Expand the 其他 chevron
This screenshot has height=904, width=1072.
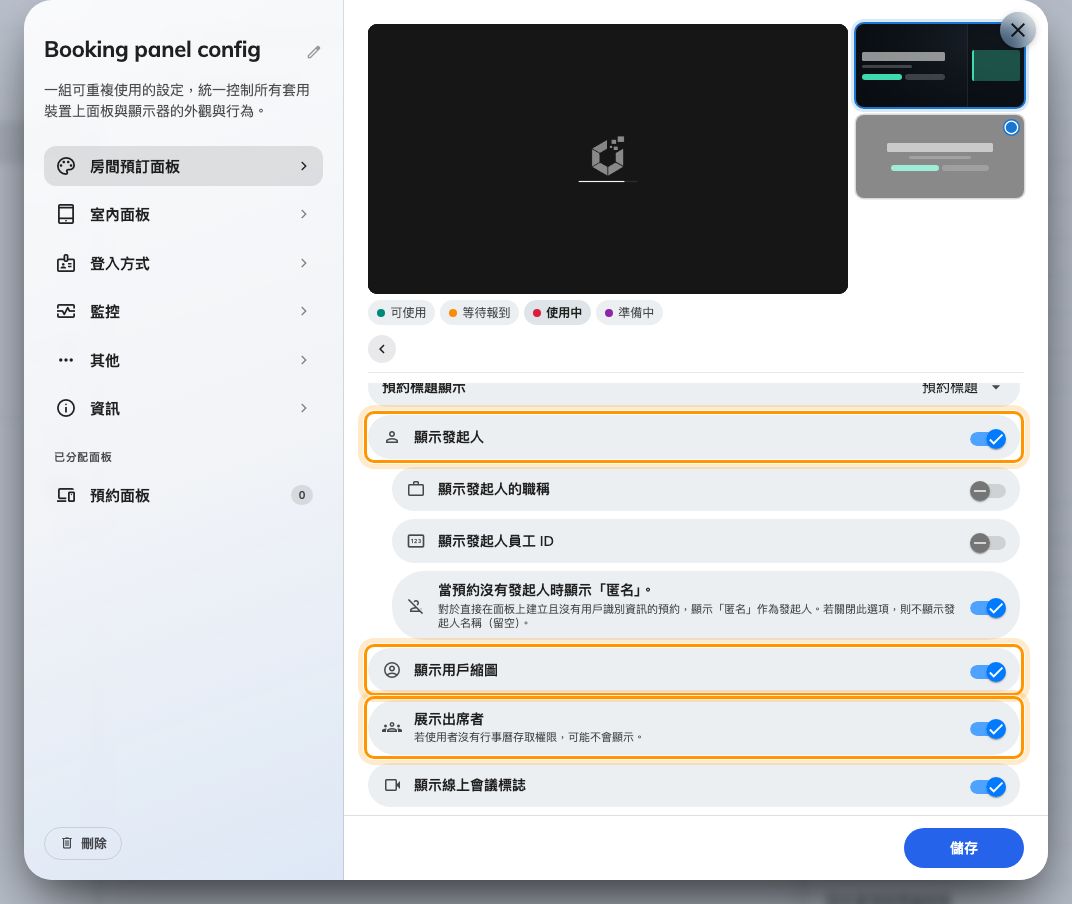click(304, 360)
